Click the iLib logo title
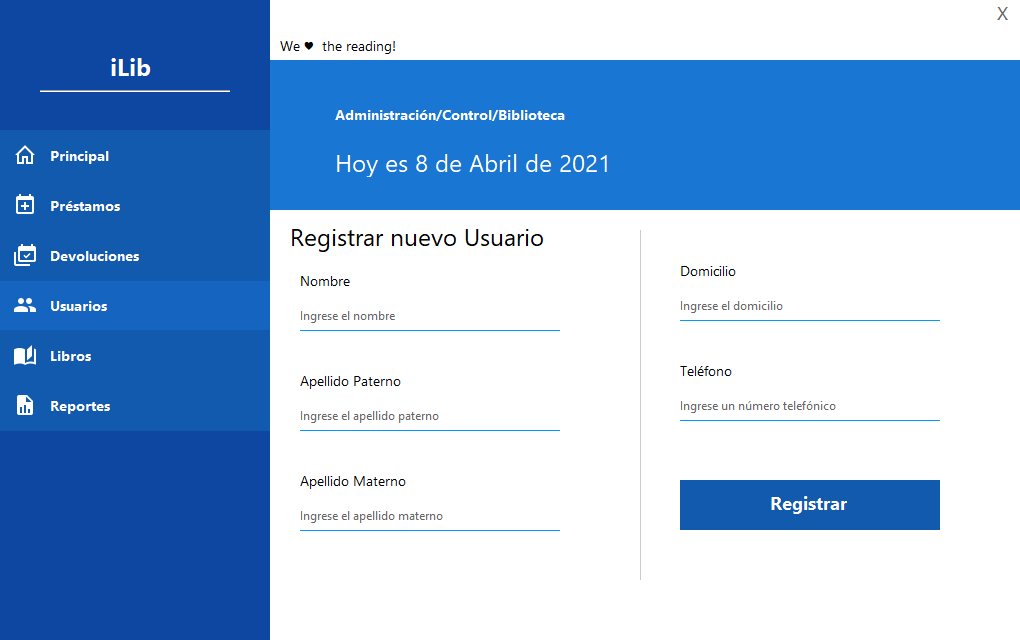Screen dimensions: 1020x640 [x=131, y=68]
